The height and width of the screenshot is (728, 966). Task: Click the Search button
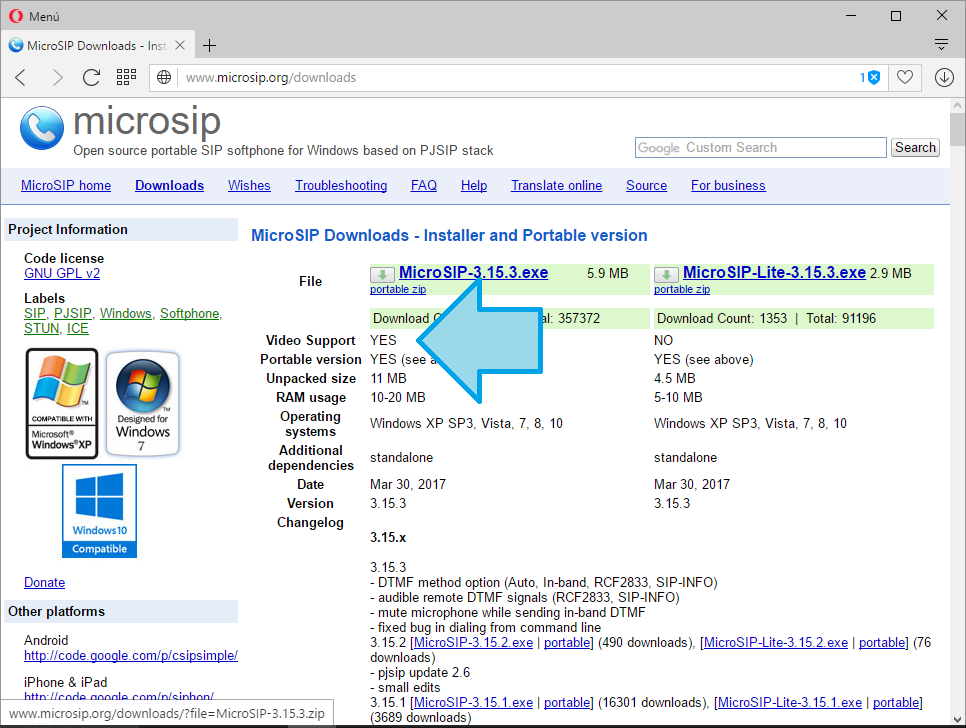pos(915,148)
